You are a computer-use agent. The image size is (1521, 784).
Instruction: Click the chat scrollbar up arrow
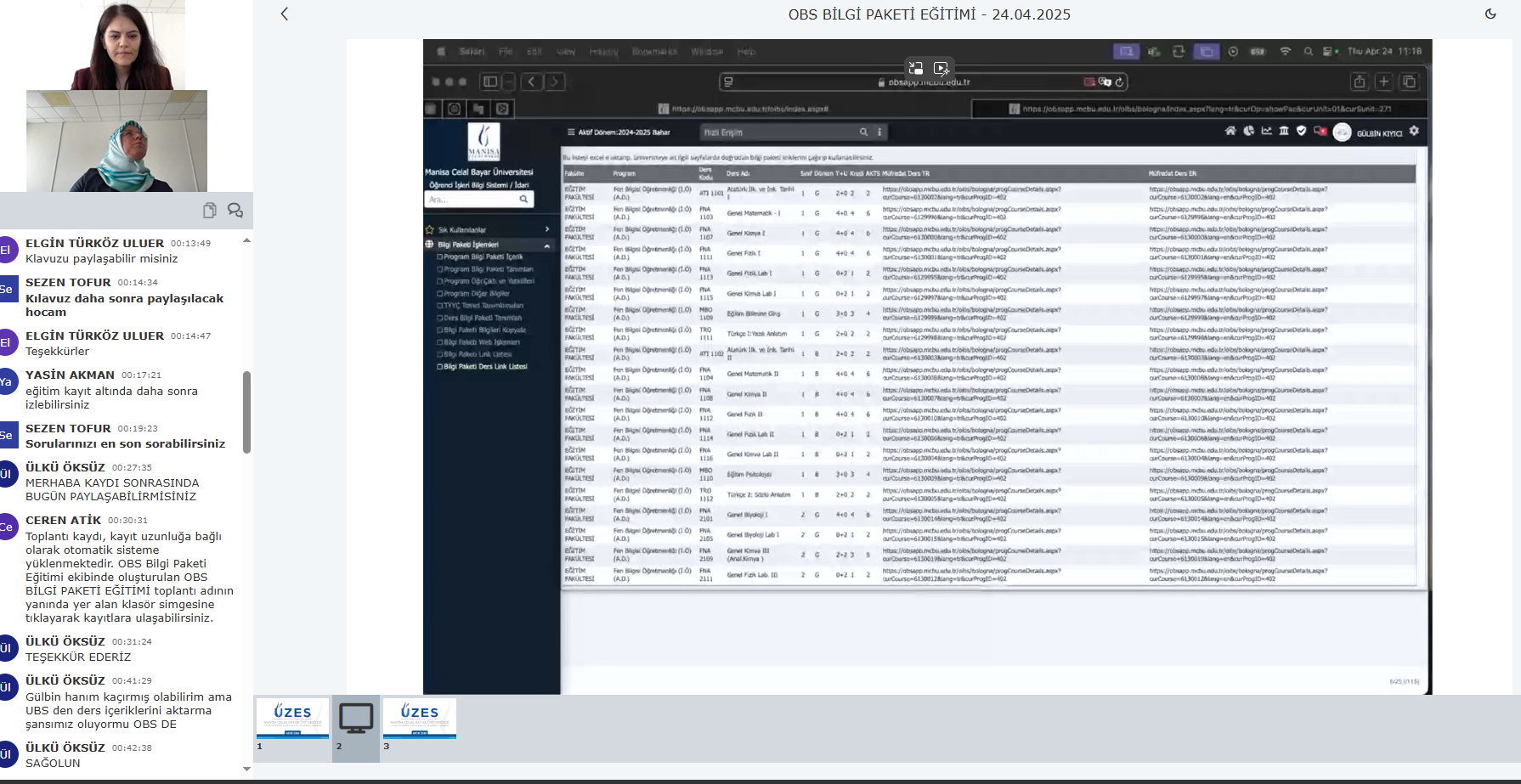(x=246, y=240)
